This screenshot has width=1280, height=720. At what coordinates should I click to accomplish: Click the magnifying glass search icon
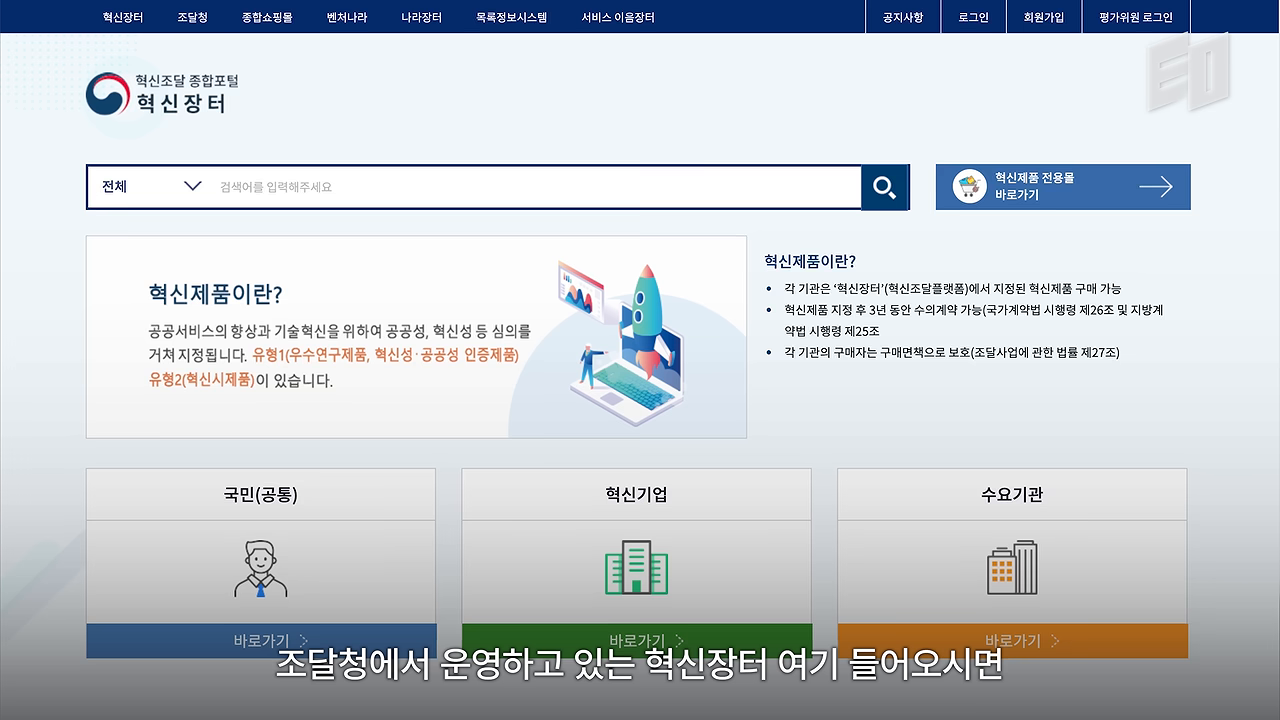point(885,187)
